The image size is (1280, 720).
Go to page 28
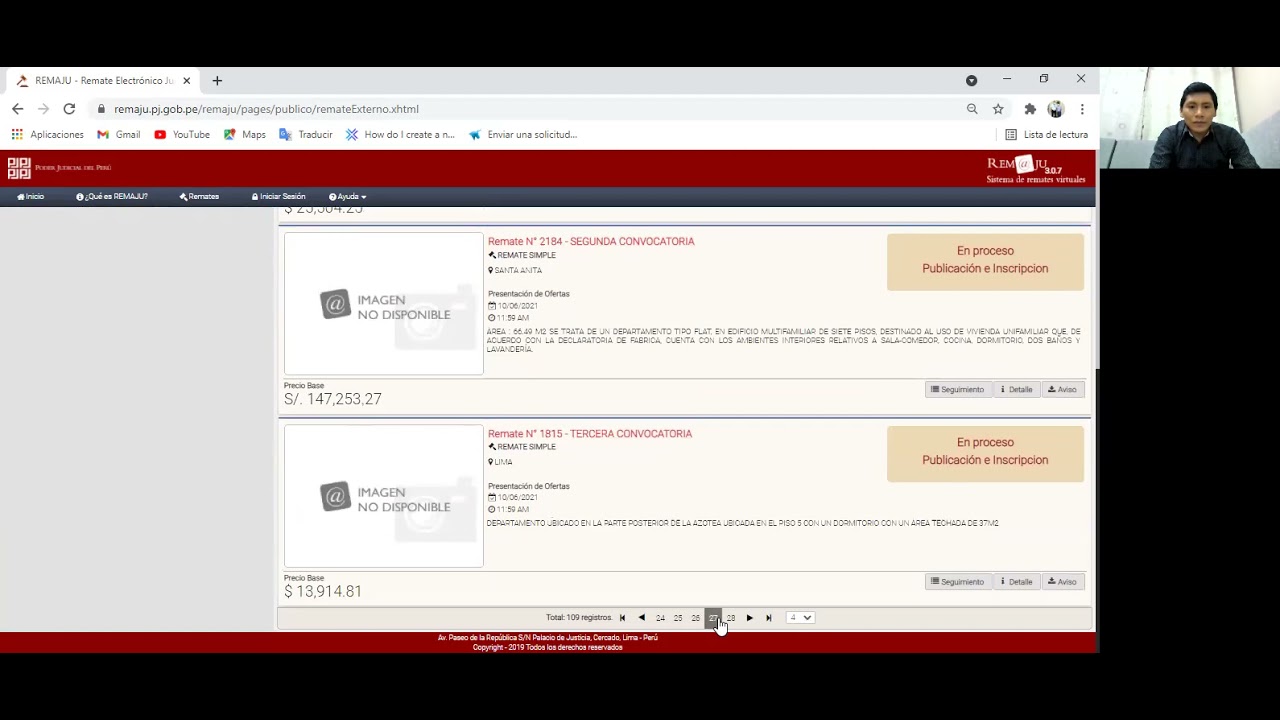pyautogui.click(x=731, y=618)
